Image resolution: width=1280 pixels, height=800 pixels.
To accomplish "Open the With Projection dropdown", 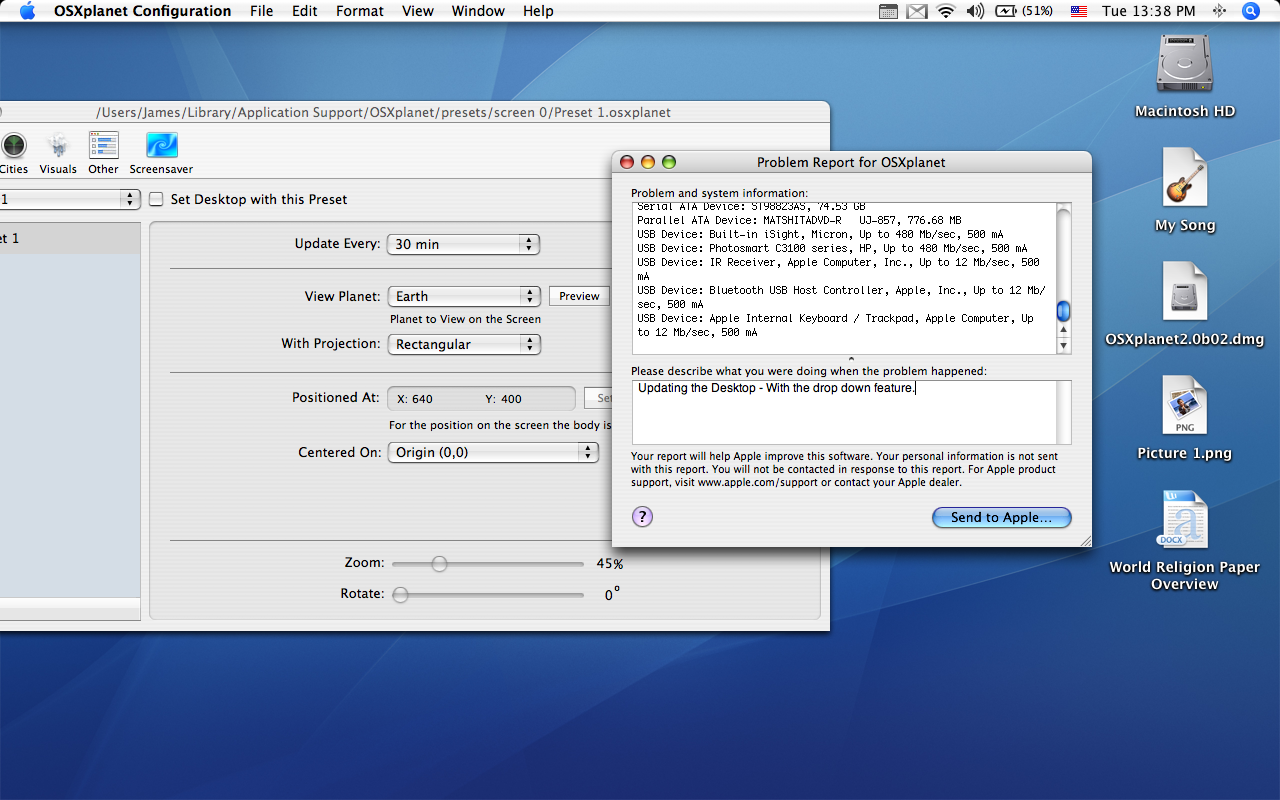I will point(463,344).
